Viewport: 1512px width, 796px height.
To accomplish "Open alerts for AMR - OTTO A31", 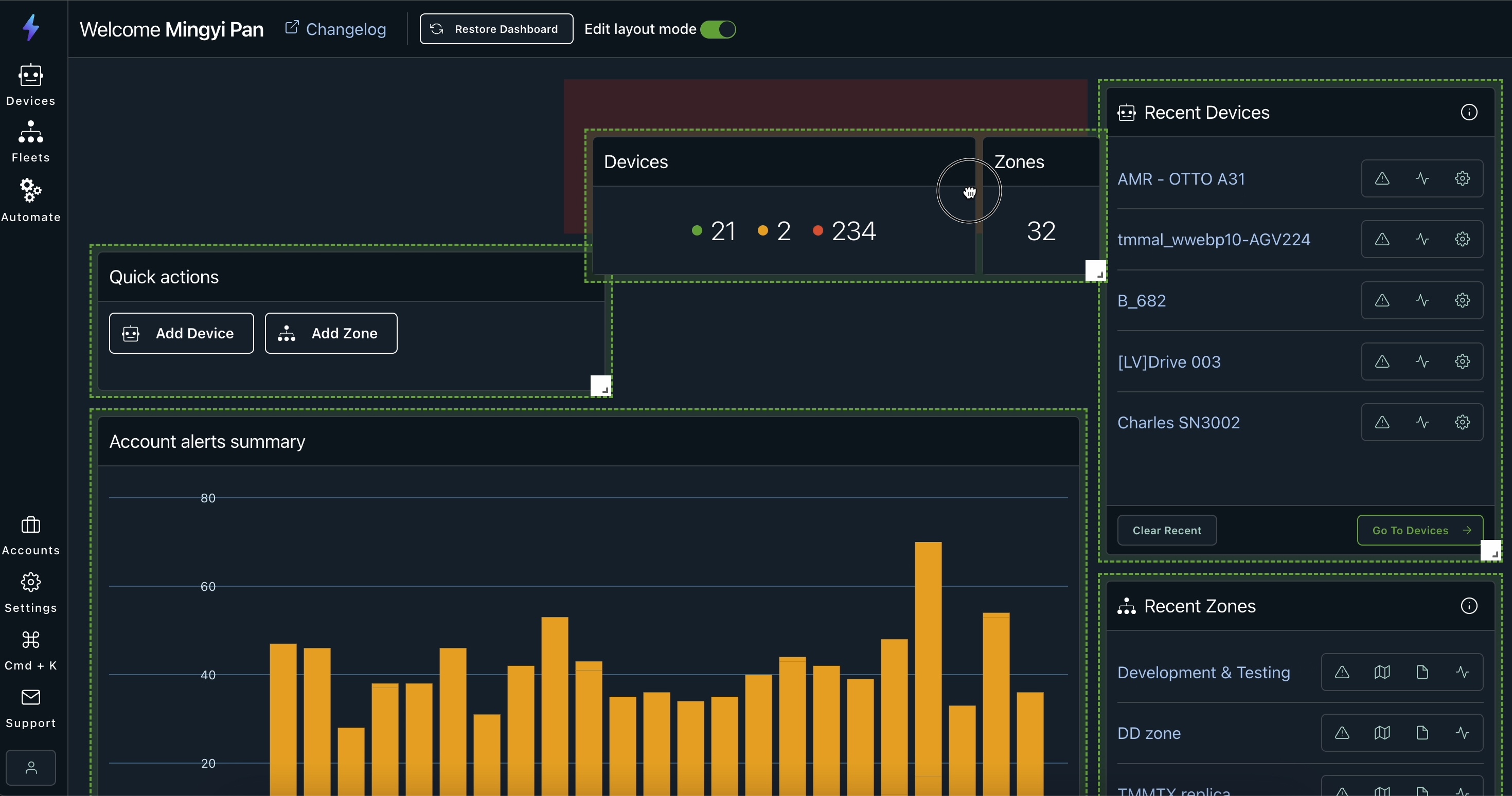I will pos(1382,179).
